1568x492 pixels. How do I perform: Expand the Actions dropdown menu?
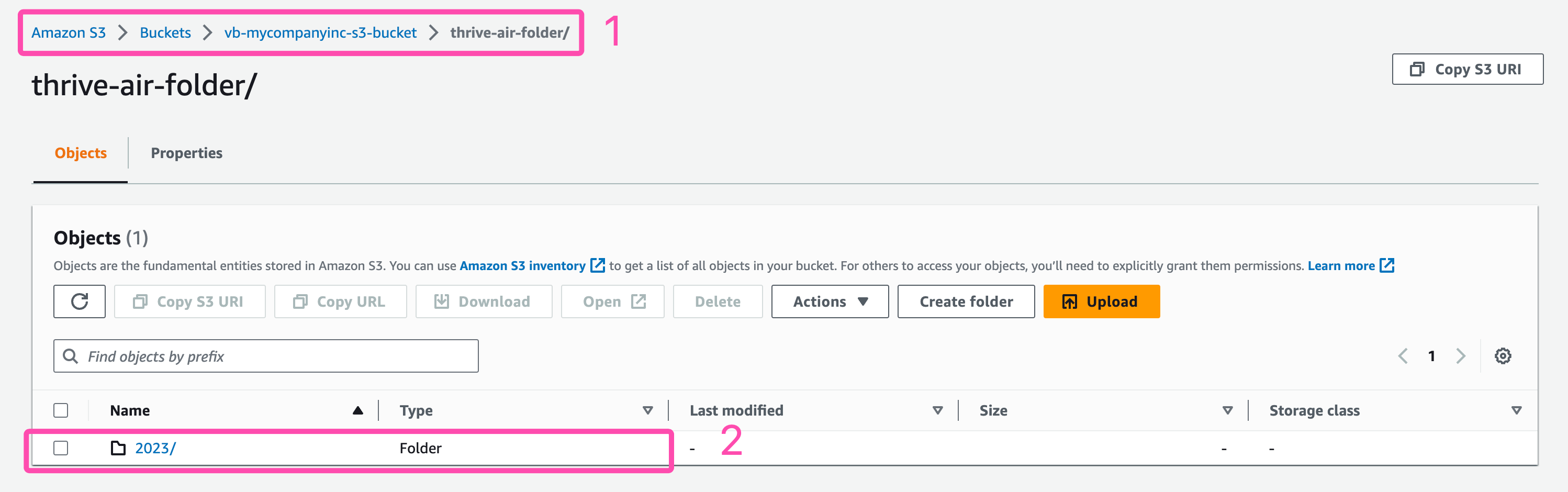830,301
